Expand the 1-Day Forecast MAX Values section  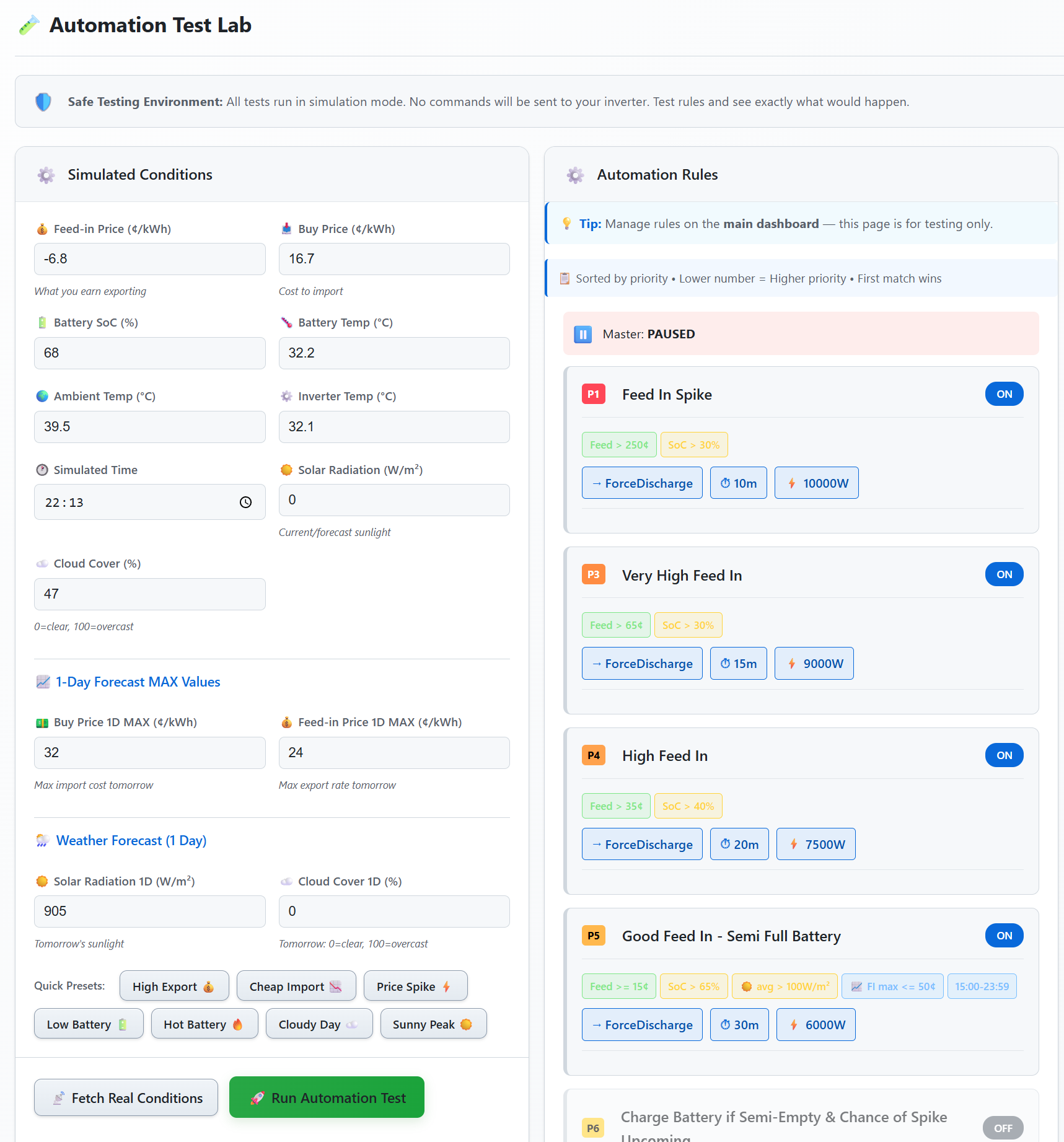coord(137,682)
